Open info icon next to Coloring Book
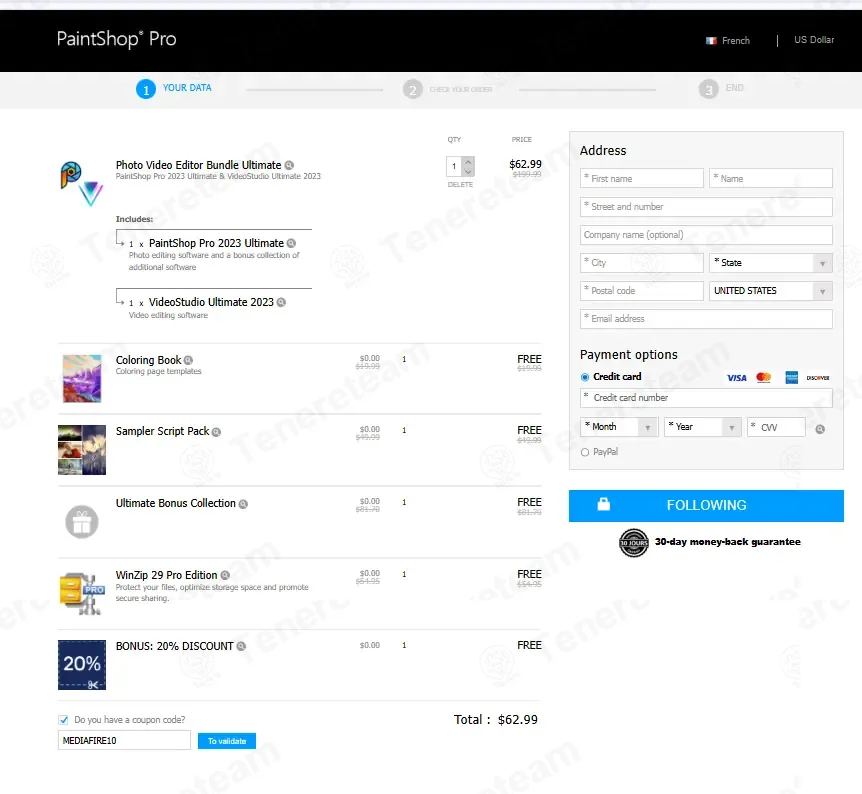This screenshot has width=862, height=794. [x=188, y=360]
